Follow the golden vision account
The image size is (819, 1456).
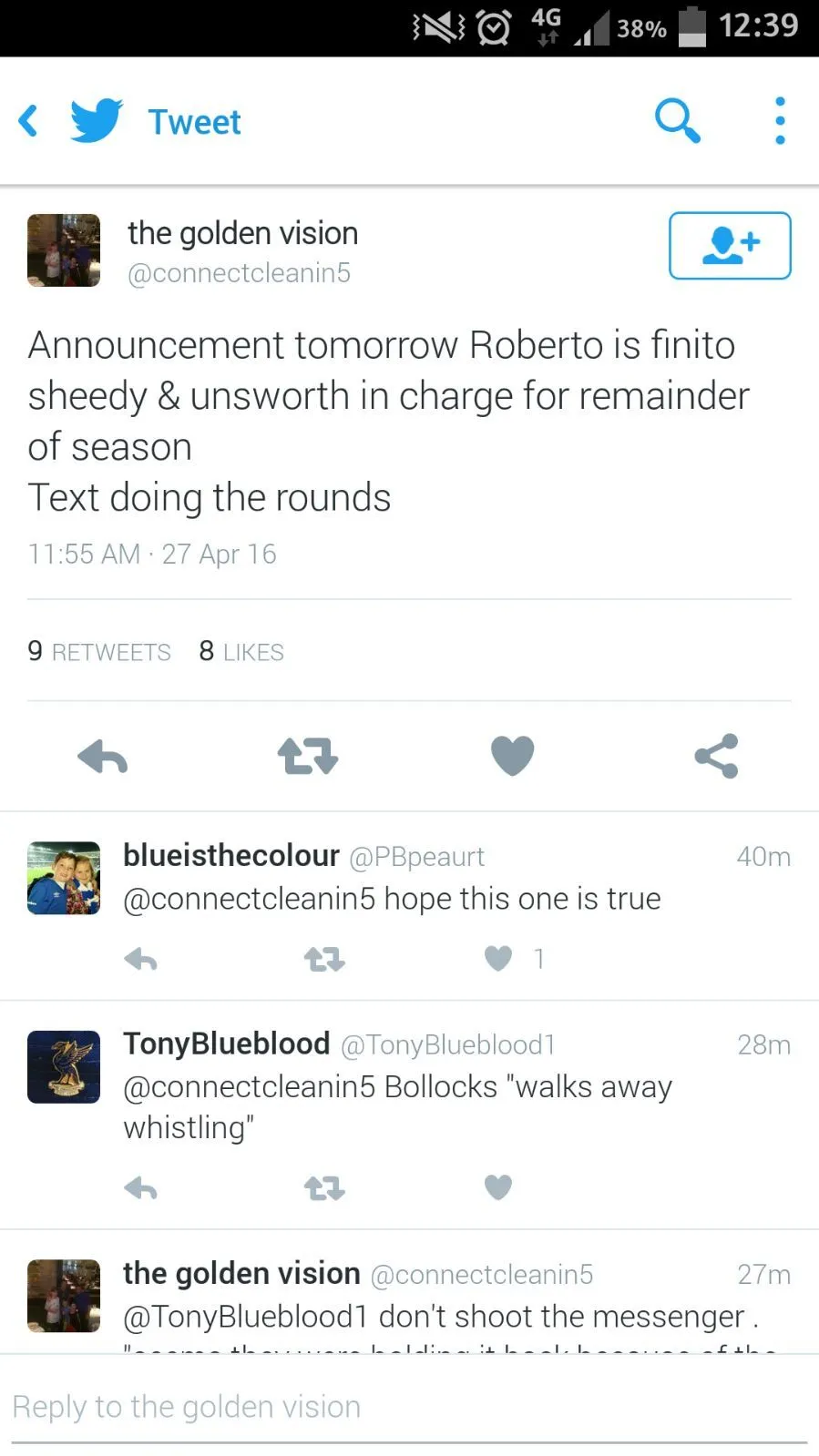point(729,246)
